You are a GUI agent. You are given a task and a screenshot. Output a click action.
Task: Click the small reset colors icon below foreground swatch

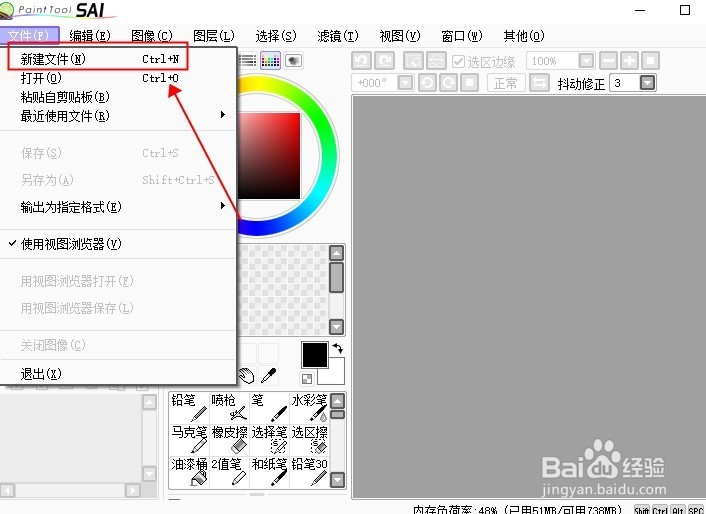pos(307,379)
